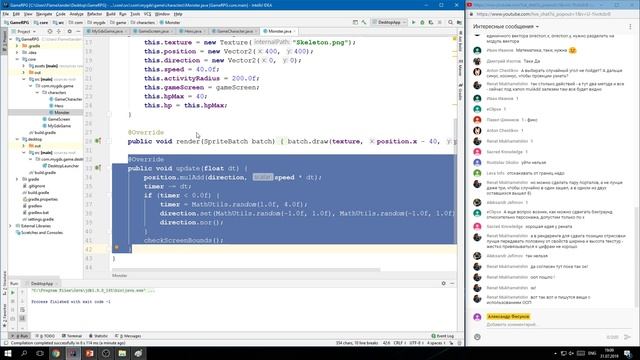
Task: Collapse the com.mygdx.game package under core
Action: point(31,86)
